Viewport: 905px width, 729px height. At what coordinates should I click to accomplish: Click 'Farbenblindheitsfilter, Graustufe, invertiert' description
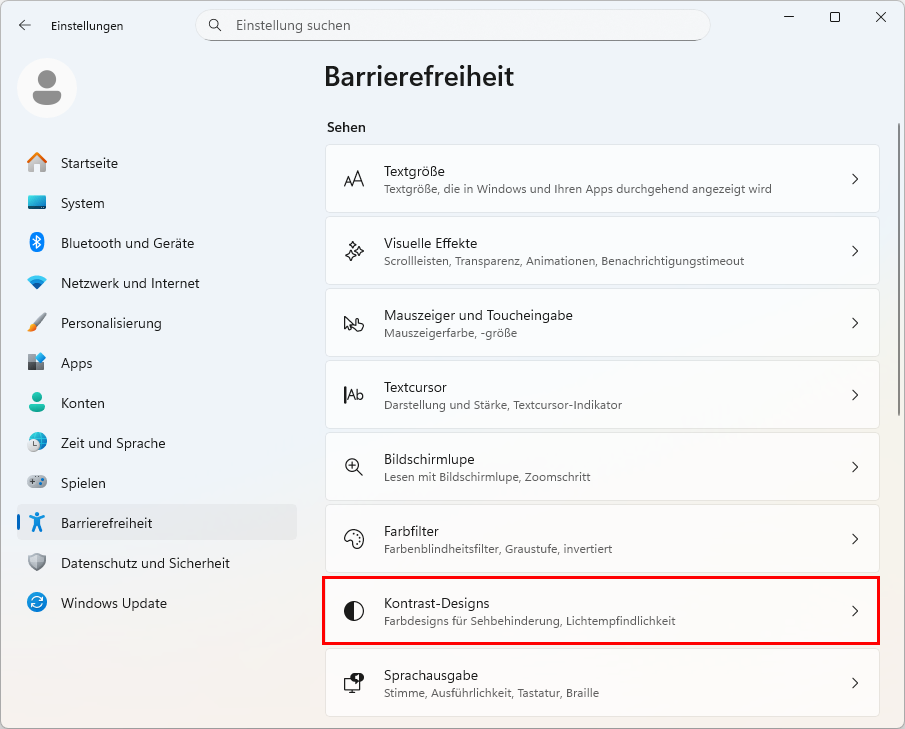(x=498, y=549)
